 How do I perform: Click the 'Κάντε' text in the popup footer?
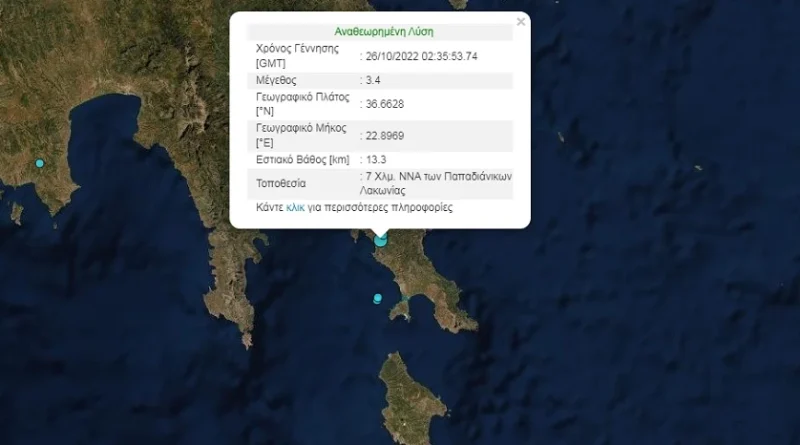pos(270,208)
